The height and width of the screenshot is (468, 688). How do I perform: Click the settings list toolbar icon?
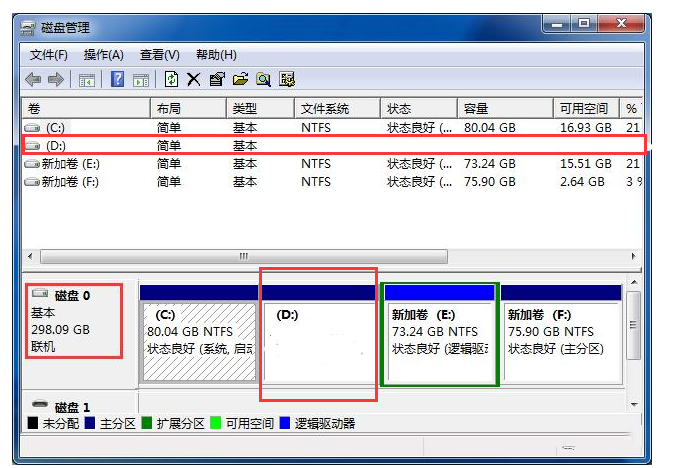tap(287, 79)
